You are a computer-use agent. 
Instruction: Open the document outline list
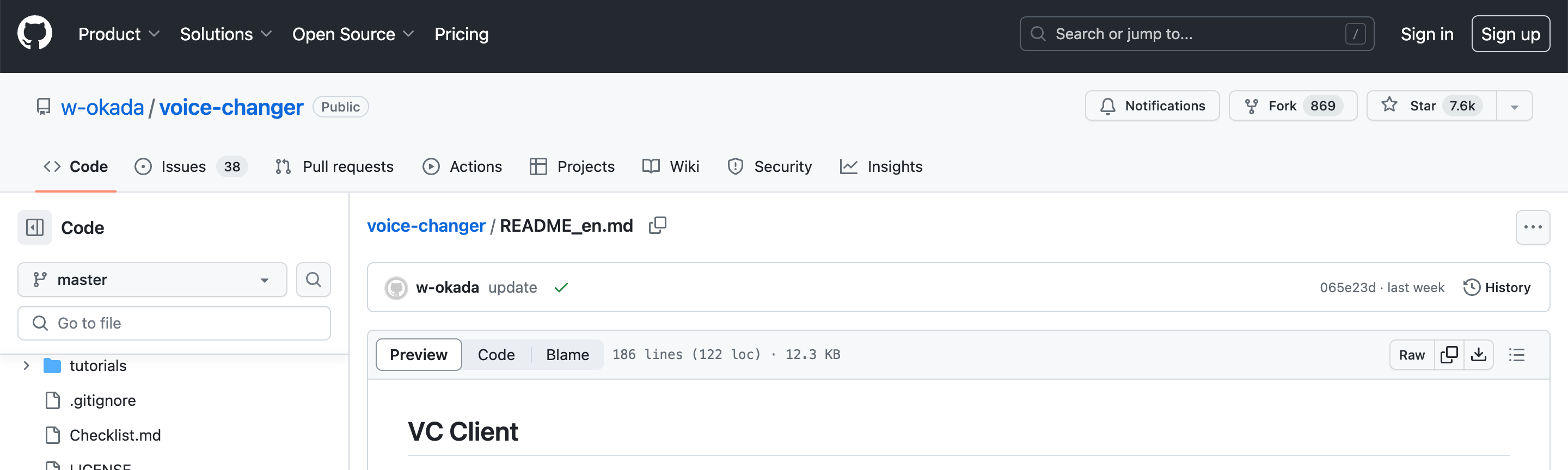coord(1516,355)
